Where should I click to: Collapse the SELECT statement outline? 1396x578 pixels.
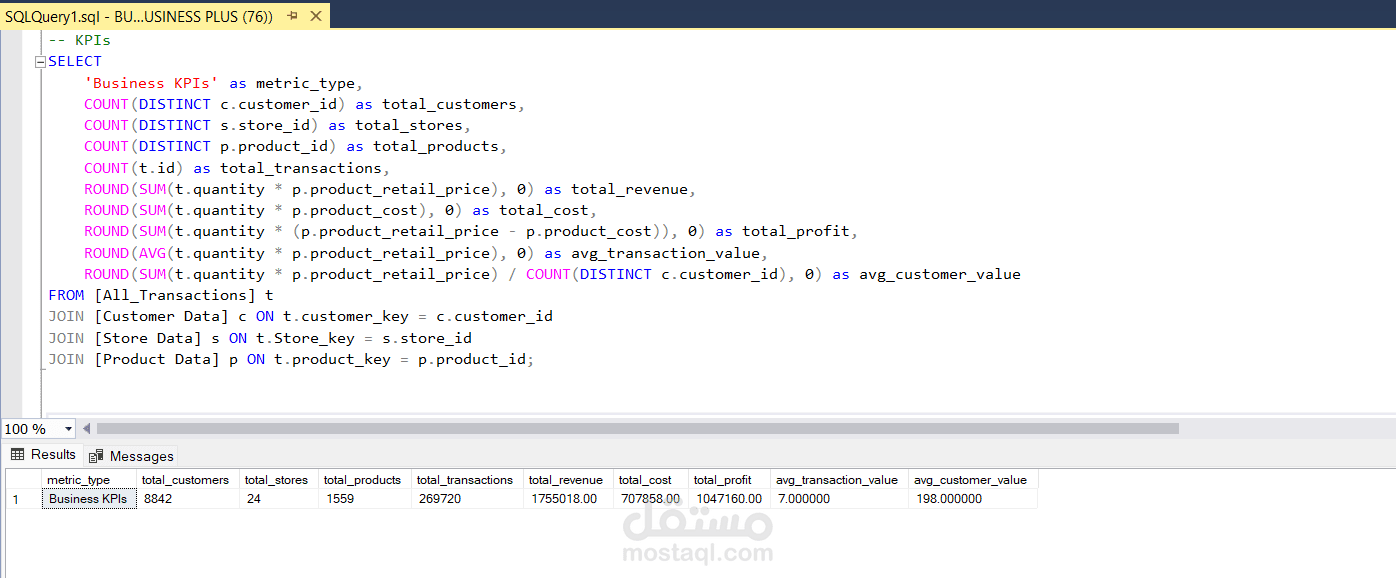[40, 61]
